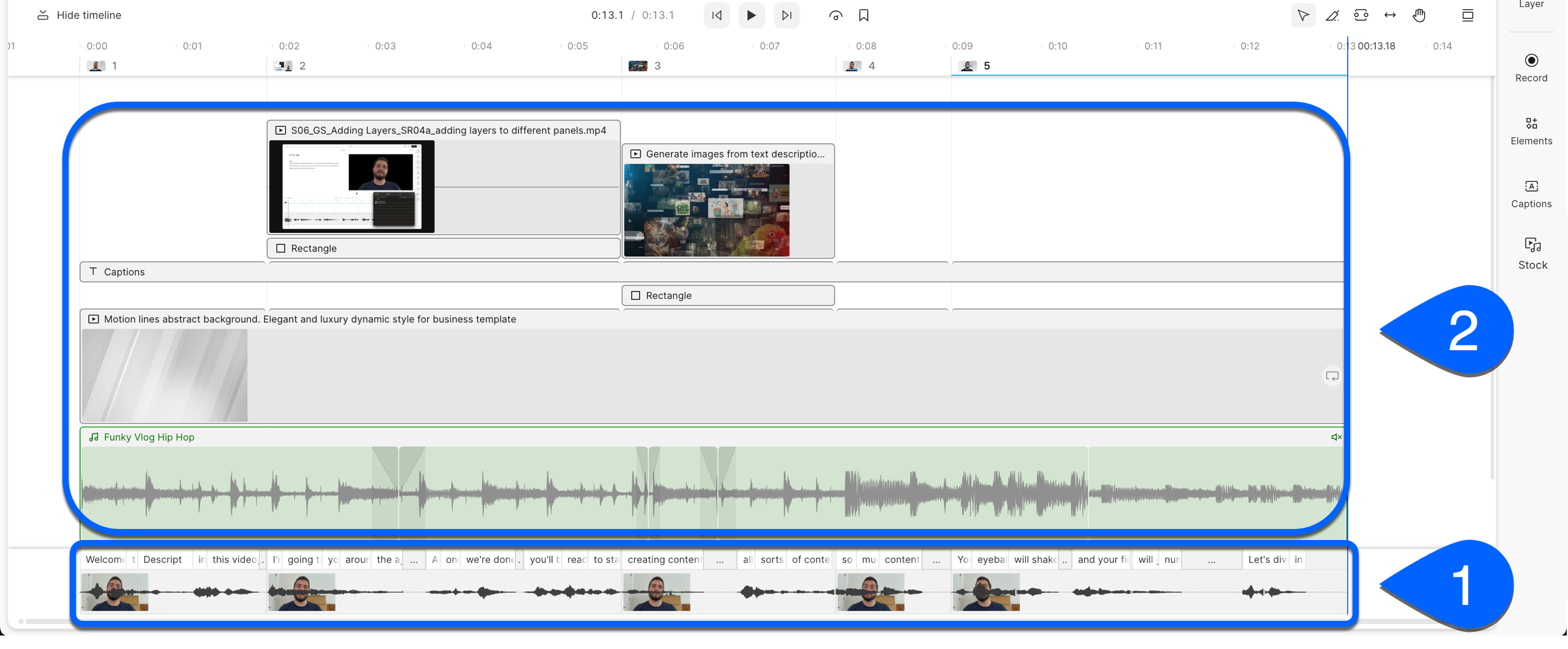
Task: Skip forward to next scene
Action: [786, 15]
